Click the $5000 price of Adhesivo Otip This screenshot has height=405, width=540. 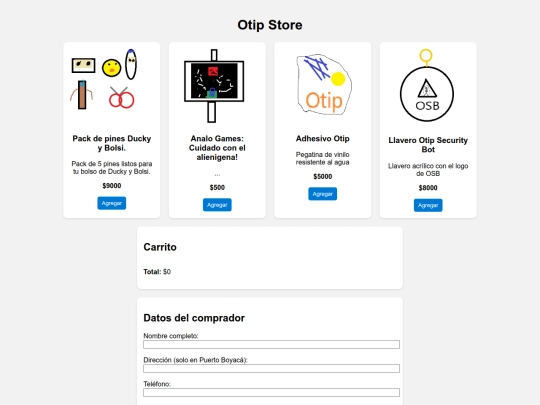[323, 177]
